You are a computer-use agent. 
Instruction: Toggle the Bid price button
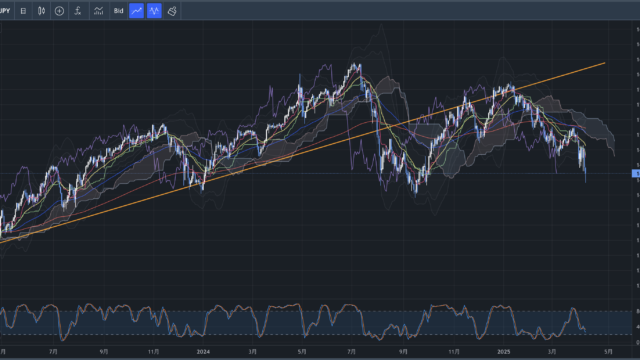[x=118, y=11]
